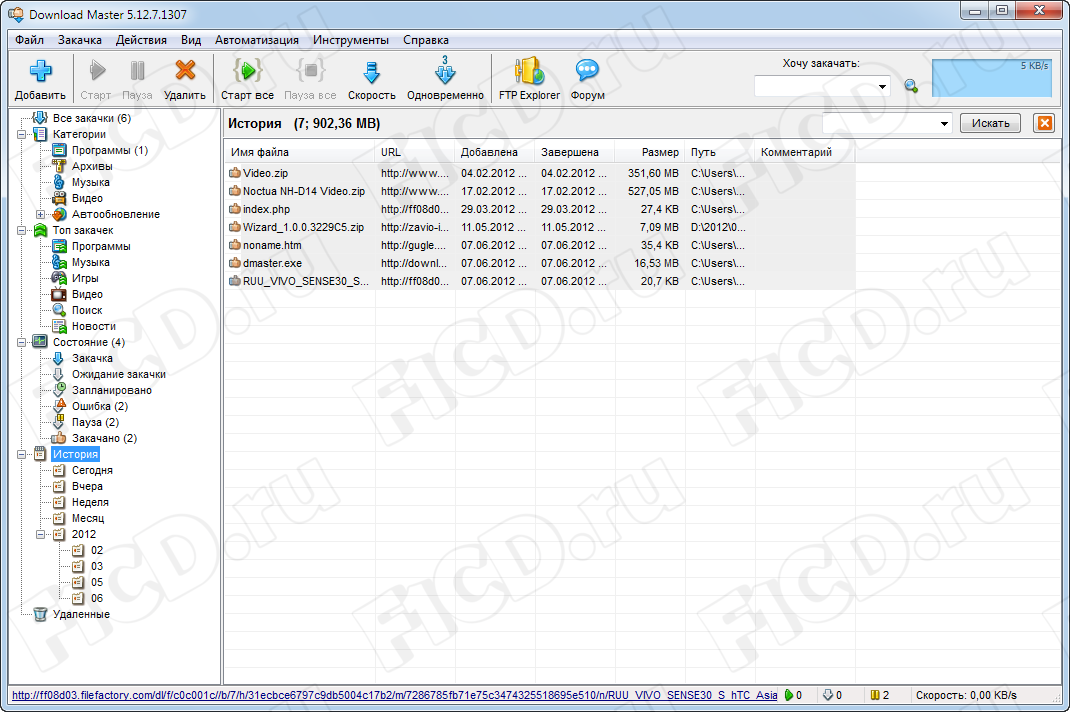
Task: Open the Скорость speed selector icon
Action: (x=371, y=72)
